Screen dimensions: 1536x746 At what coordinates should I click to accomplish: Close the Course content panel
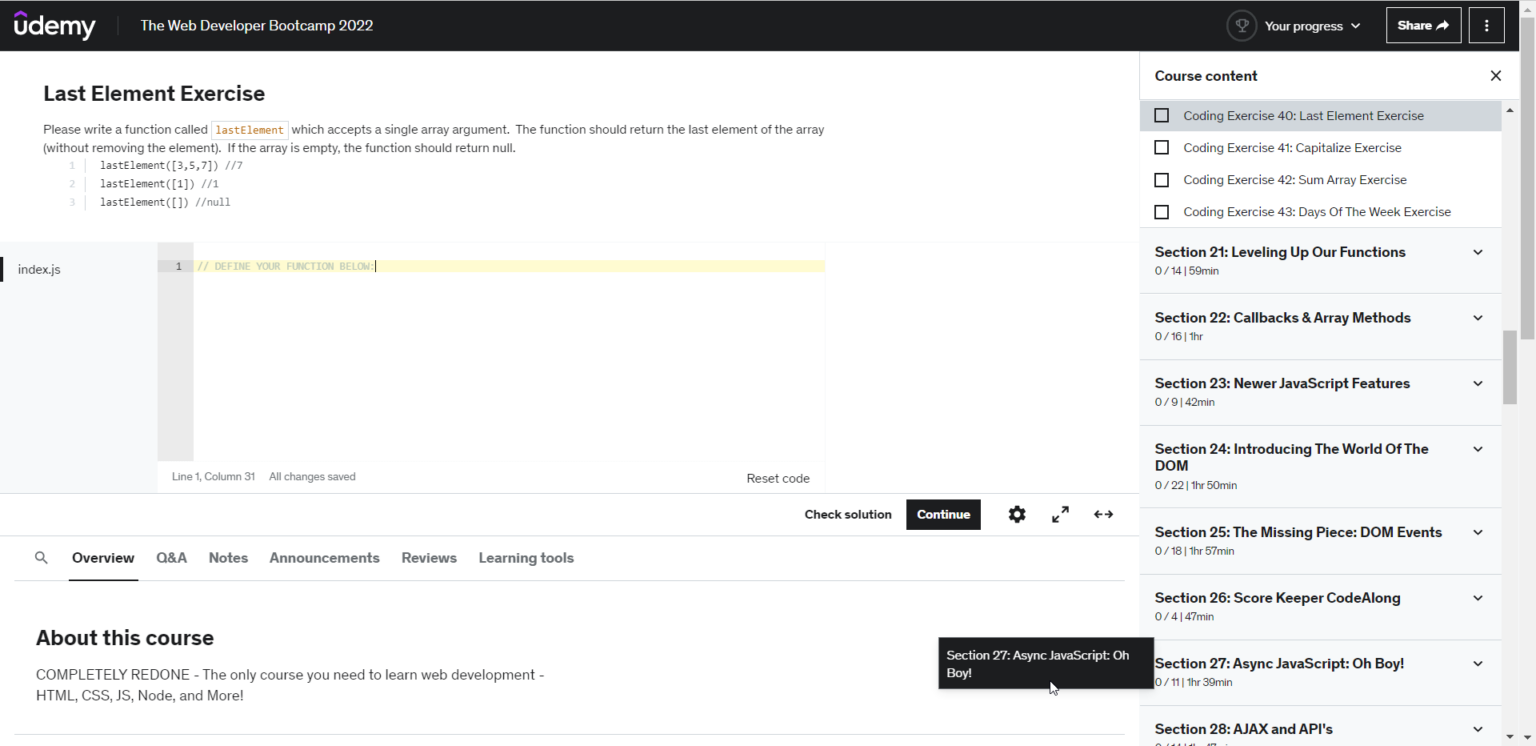[x=1495, y=76]
